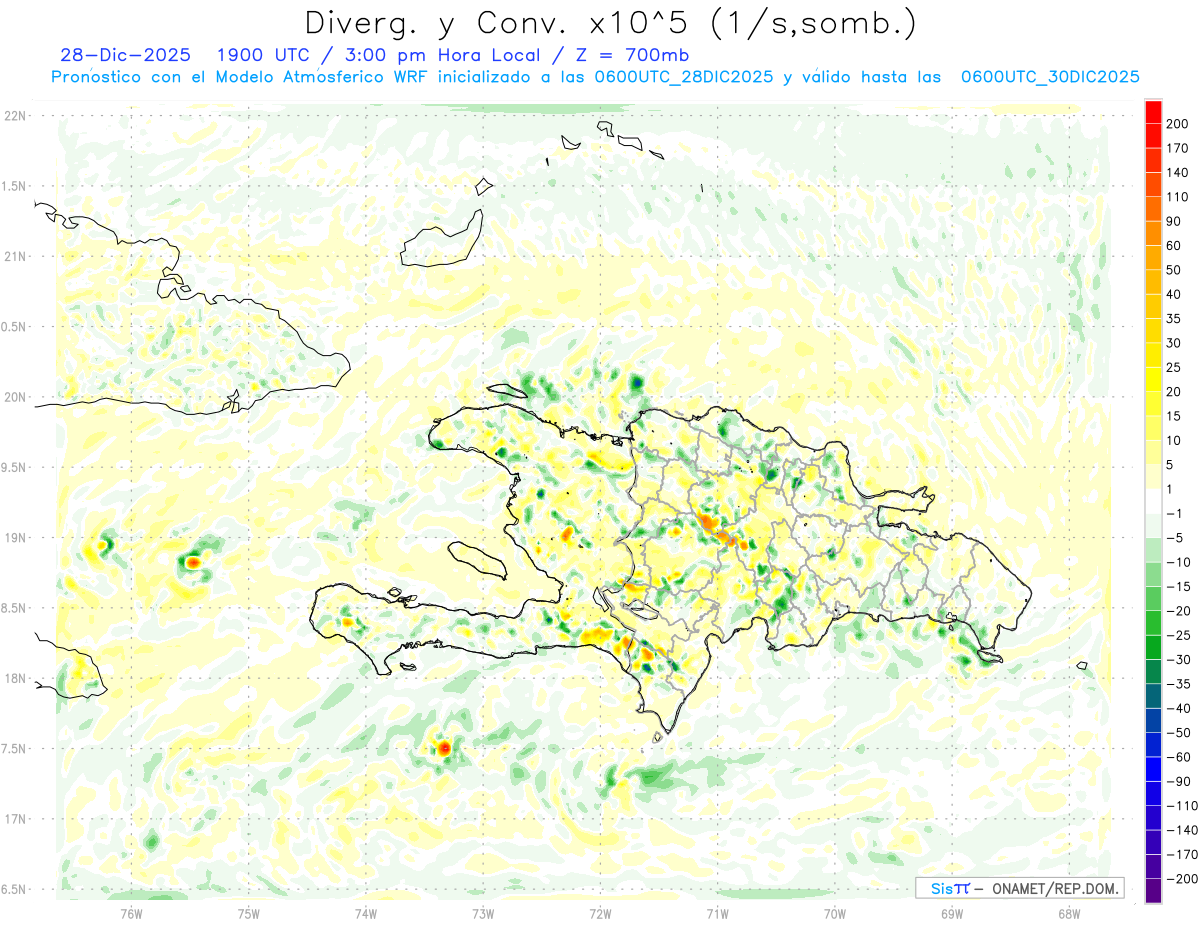1200x927 pixels.
Task: Click the '0600UTC_28DIC2025' initialization time text
Action: 685,77
